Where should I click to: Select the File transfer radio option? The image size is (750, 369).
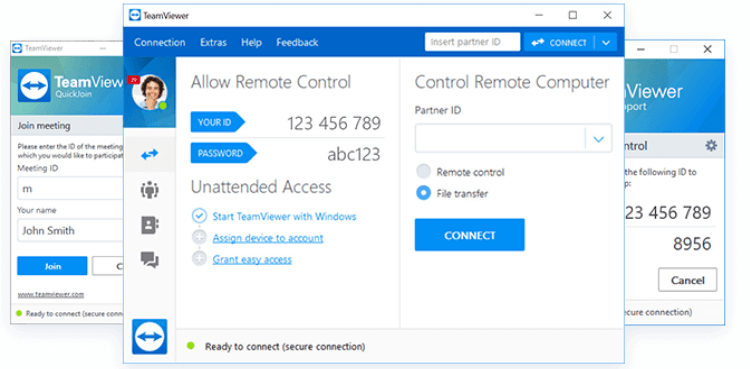423,193
